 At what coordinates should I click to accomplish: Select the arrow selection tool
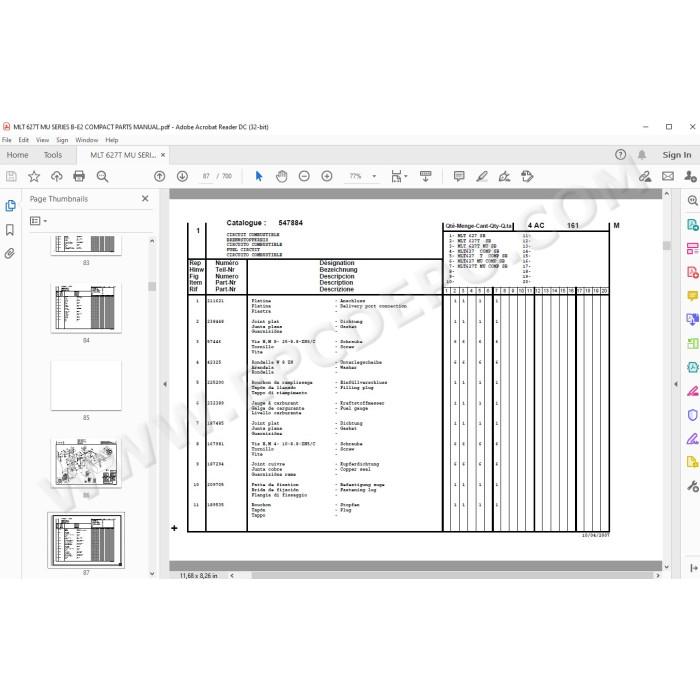click(258, 176)
